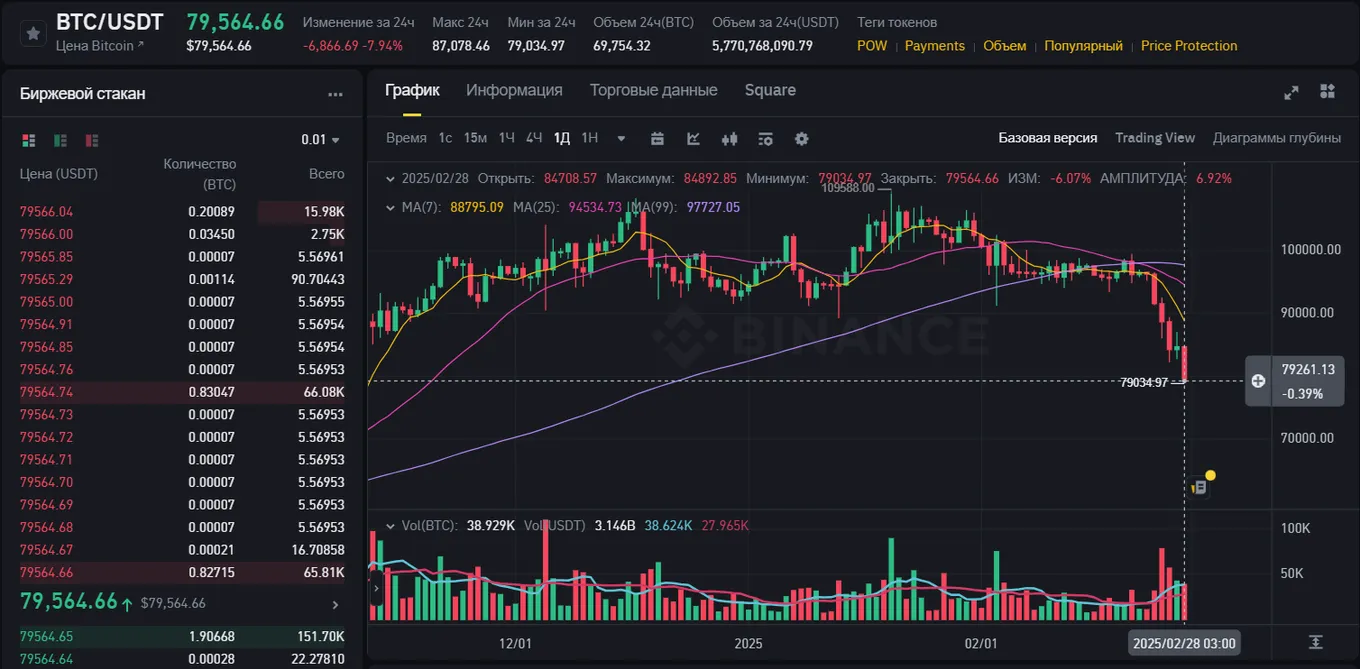Open chart display list settings icon
1360x669 pixels.
tap(765, 138)
